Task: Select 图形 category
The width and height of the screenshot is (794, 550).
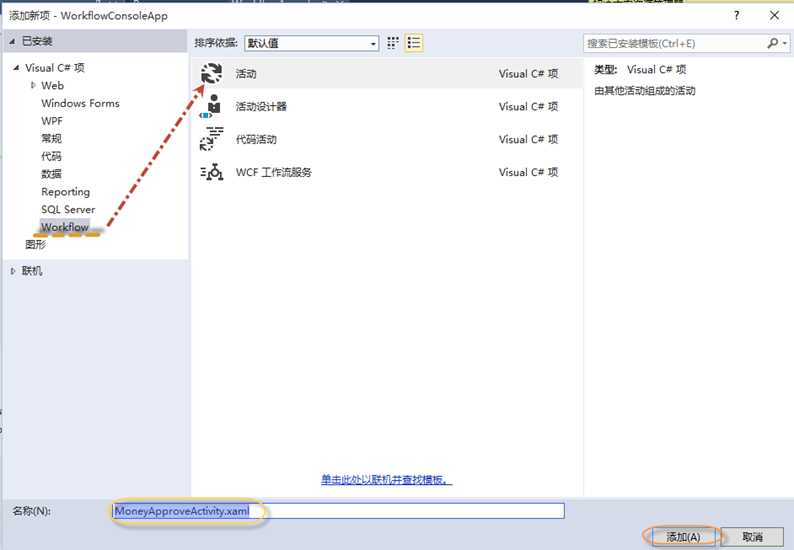Action: coord(35,245)
